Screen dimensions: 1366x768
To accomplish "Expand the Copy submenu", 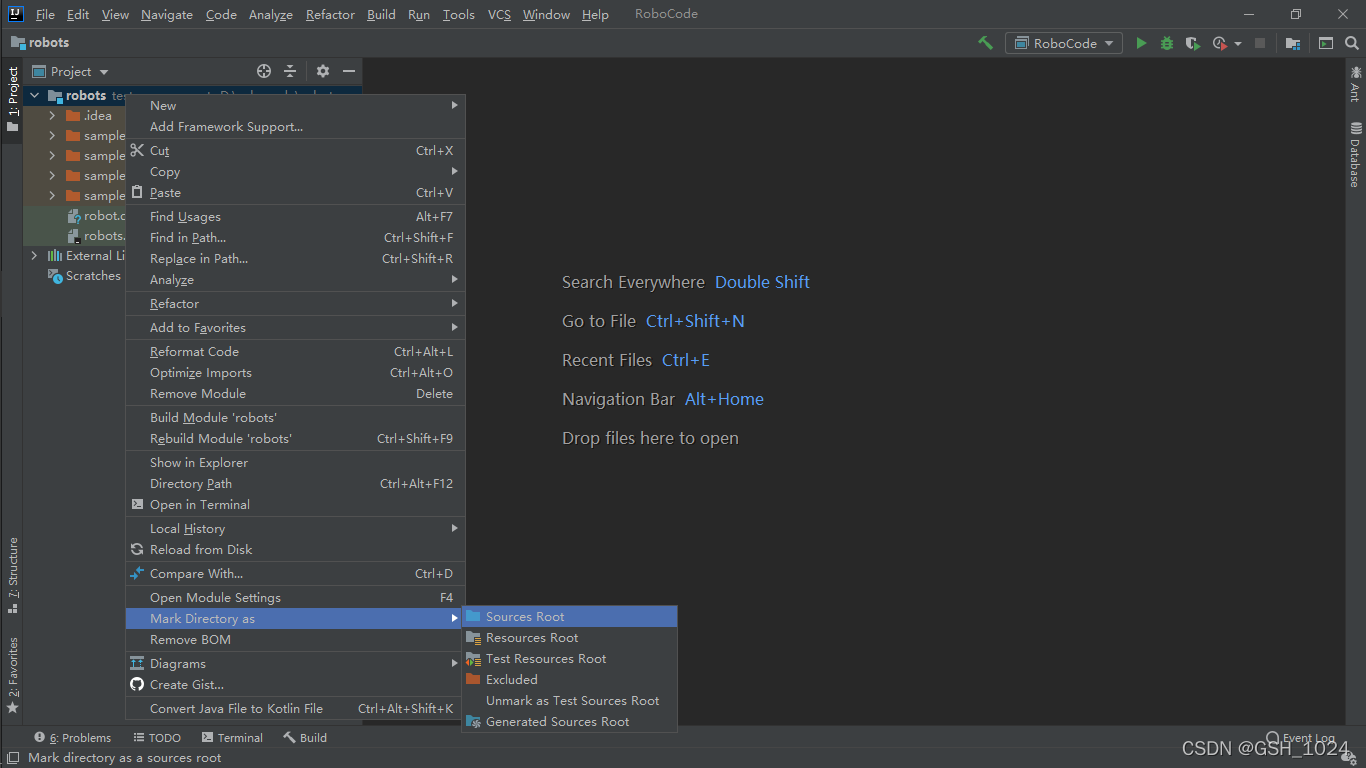I will 295,172.
